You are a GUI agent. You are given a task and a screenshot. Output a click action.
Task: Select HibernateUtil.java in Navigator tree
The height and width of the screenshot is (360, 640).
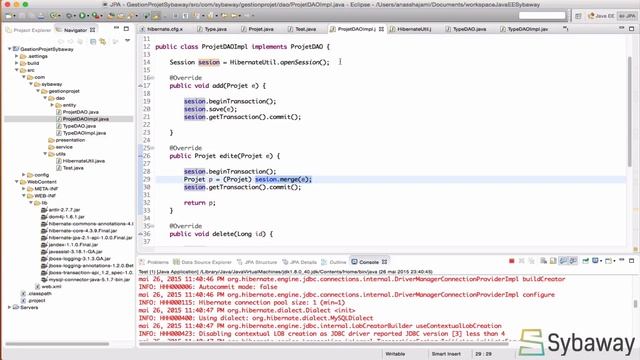click(x=81, y=161)
